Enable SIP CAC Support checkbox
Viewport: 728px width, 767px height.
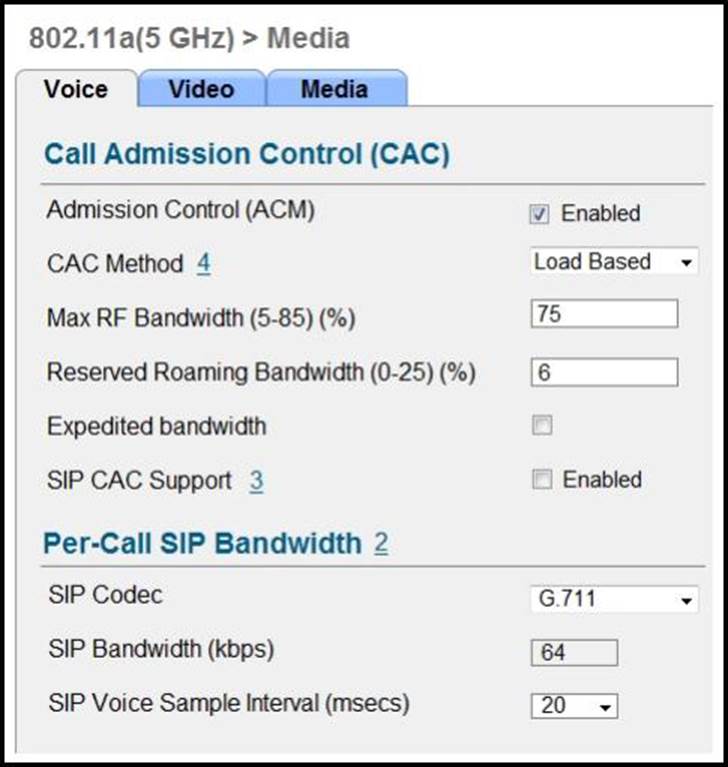(542, 479)
